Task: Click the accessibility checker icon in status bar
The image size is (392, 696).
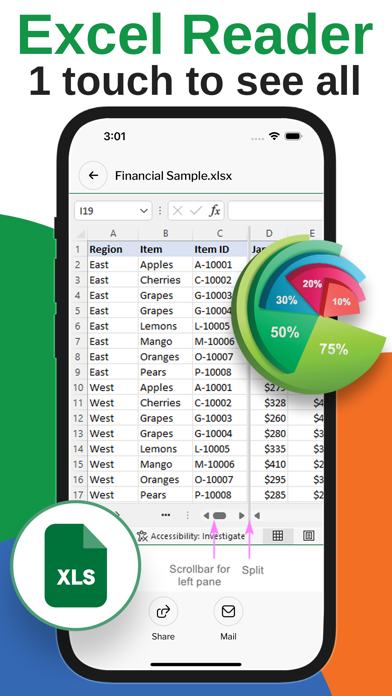Action: (x=142, y=536)
